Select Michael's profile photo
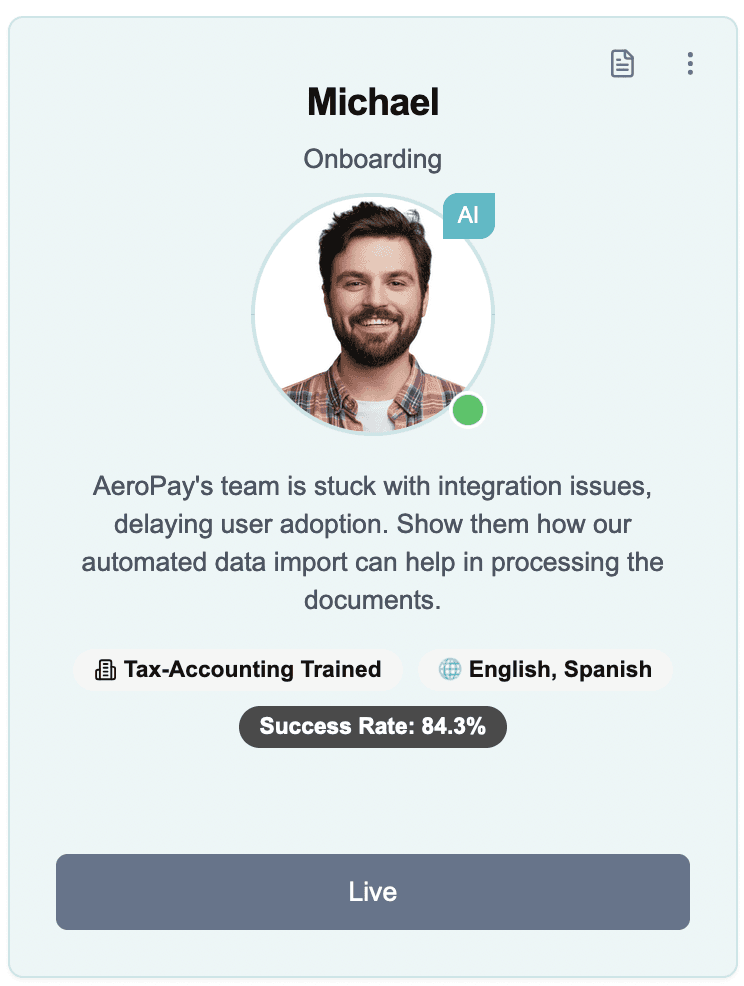Viewport: 744px width, 986px height. 373,314
